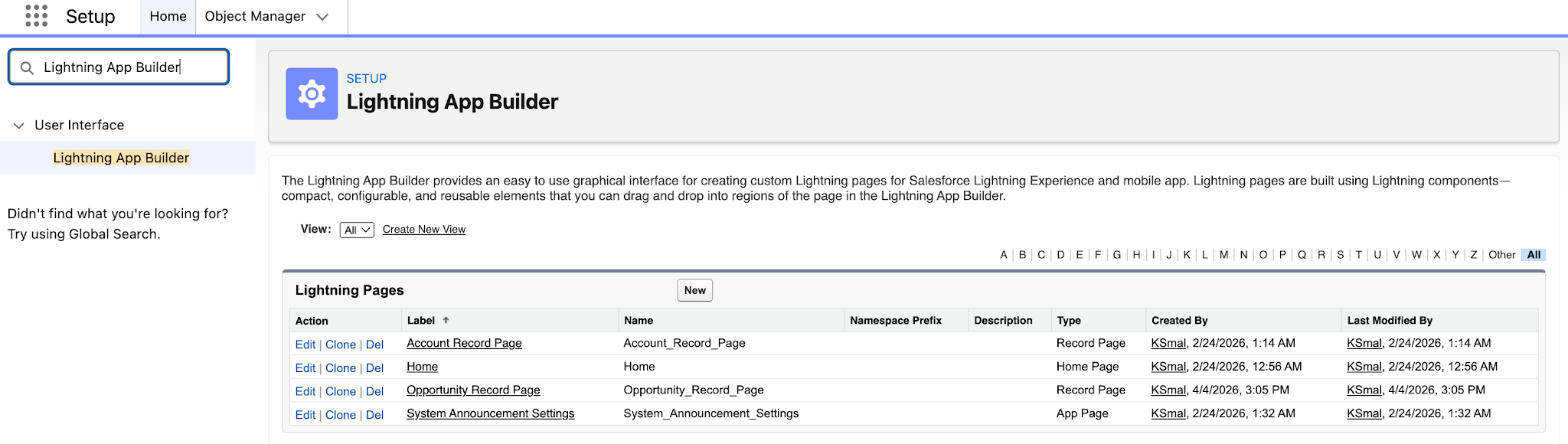Select the App Page type cell
The height and width of the screenshot is (444, 1568).
[x=1083, y=413]
